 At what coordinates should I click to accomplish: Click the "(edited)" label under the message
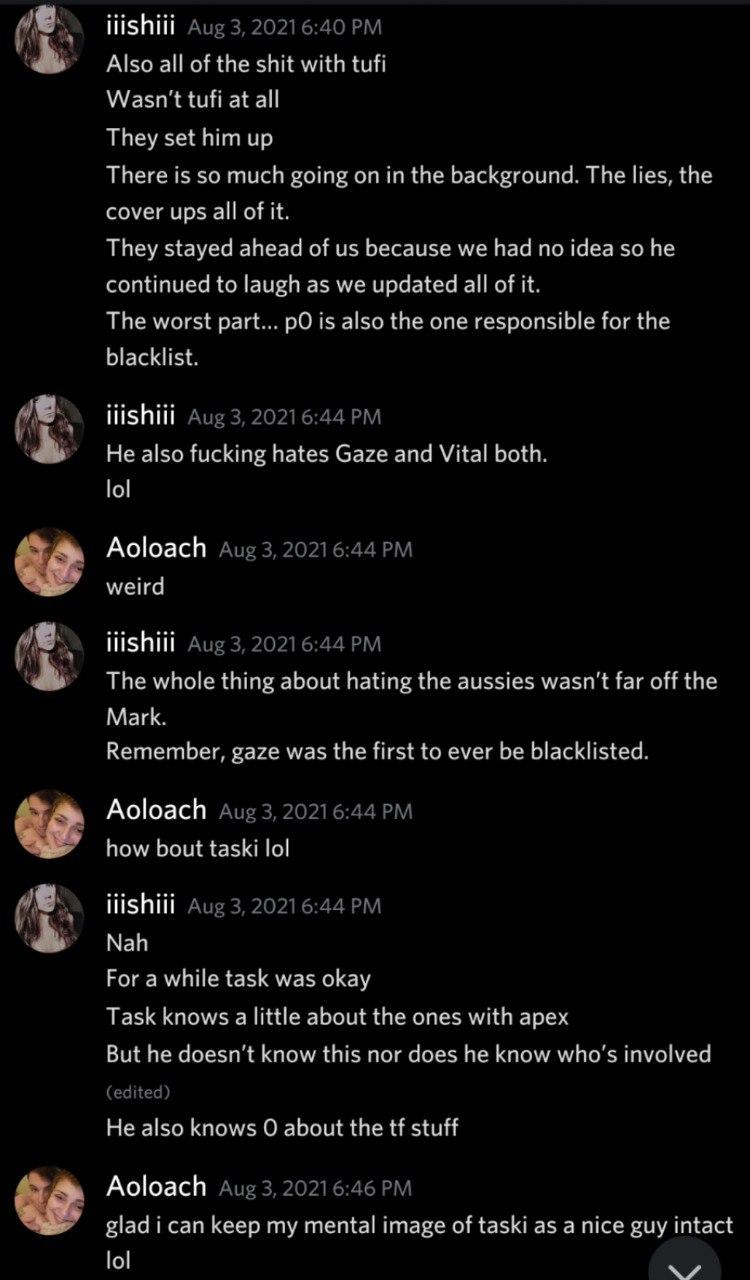click(x=138, y=1091)
